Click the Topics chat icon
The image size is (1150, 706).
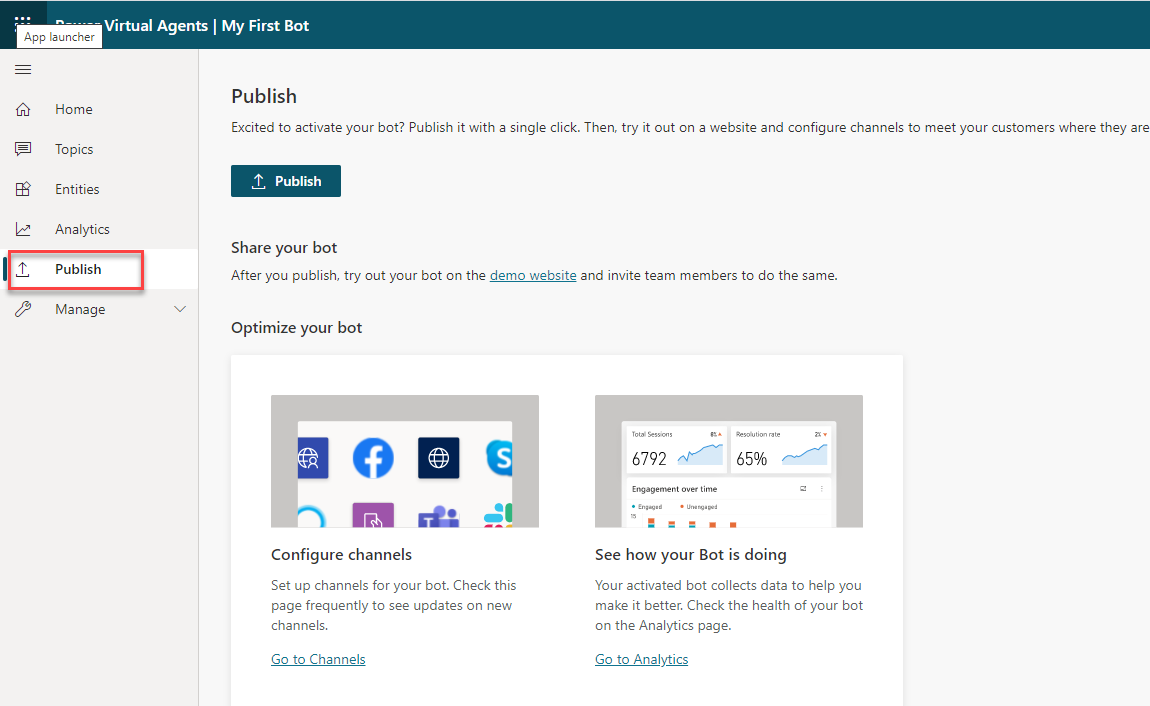[23, 149]
